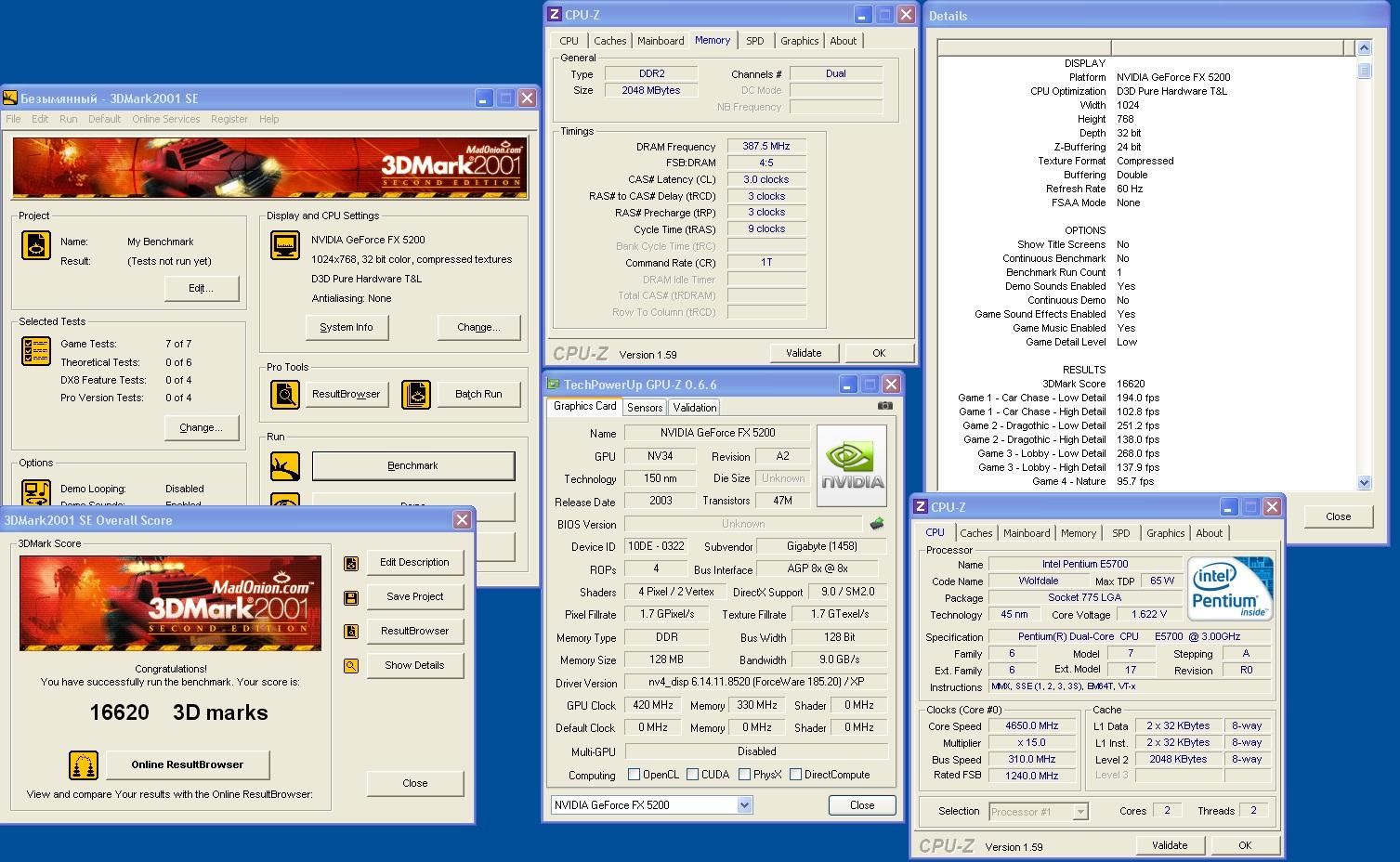Click the Edit Description icon in Overall Score

pyautogui.click(x=351, y=563)
